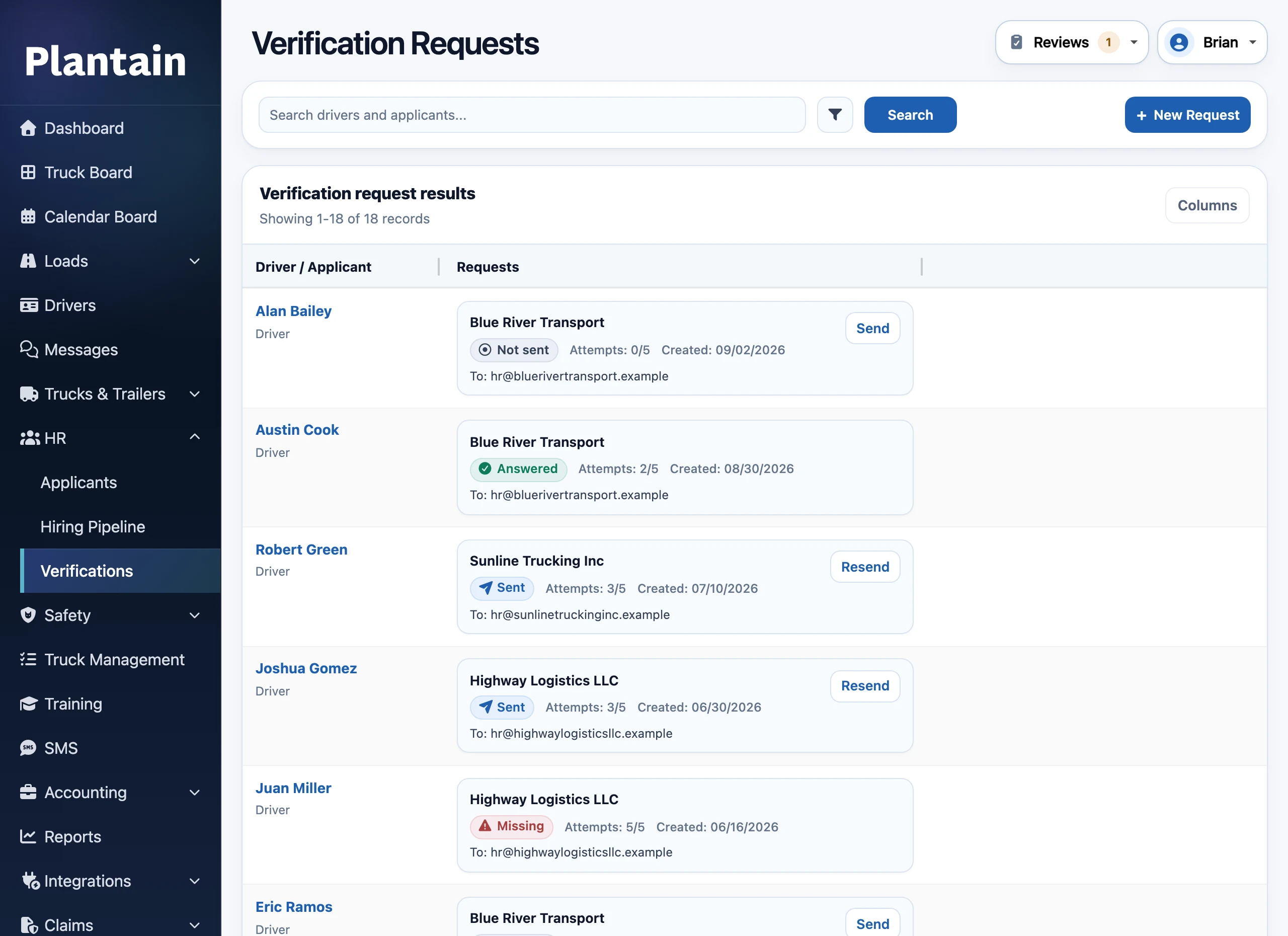Open Juan Miller's driver profile link
Screen dimensions: 1288x936
pyautogui.click(x=293, y=788)
